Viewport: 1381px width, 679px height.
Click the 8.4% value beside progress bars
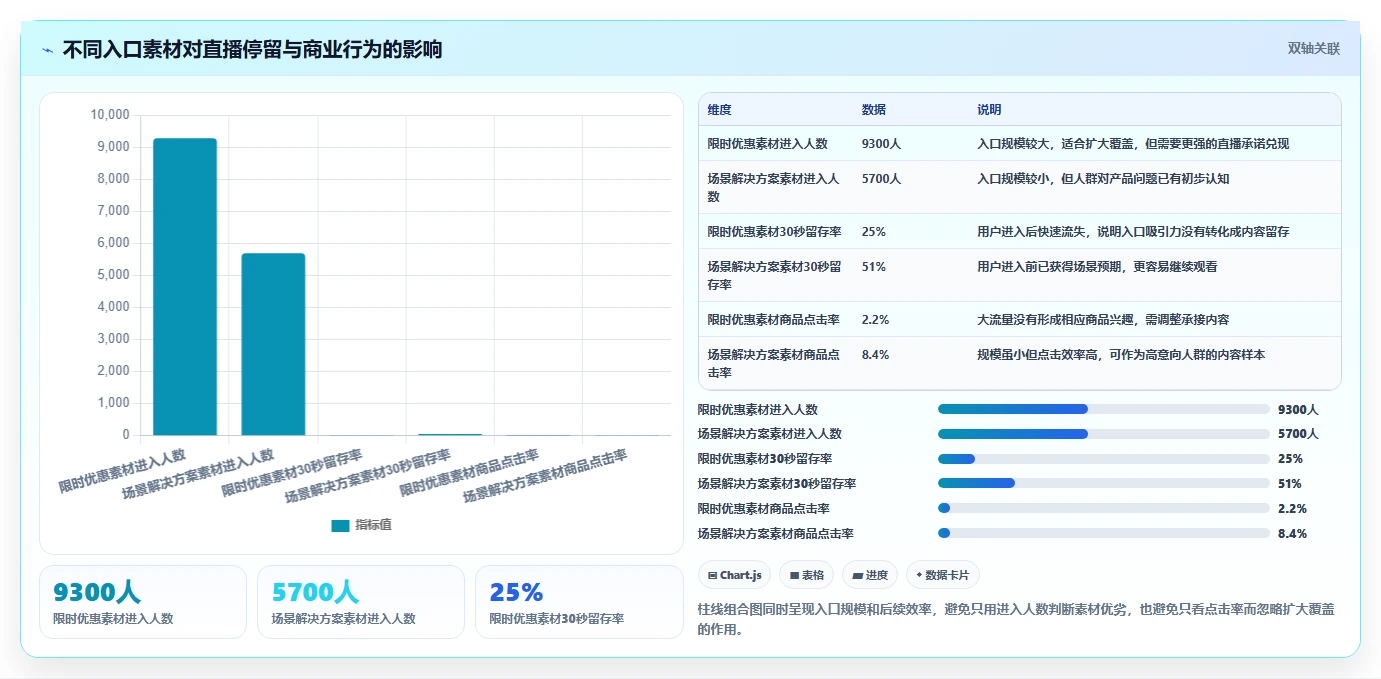1292,533
